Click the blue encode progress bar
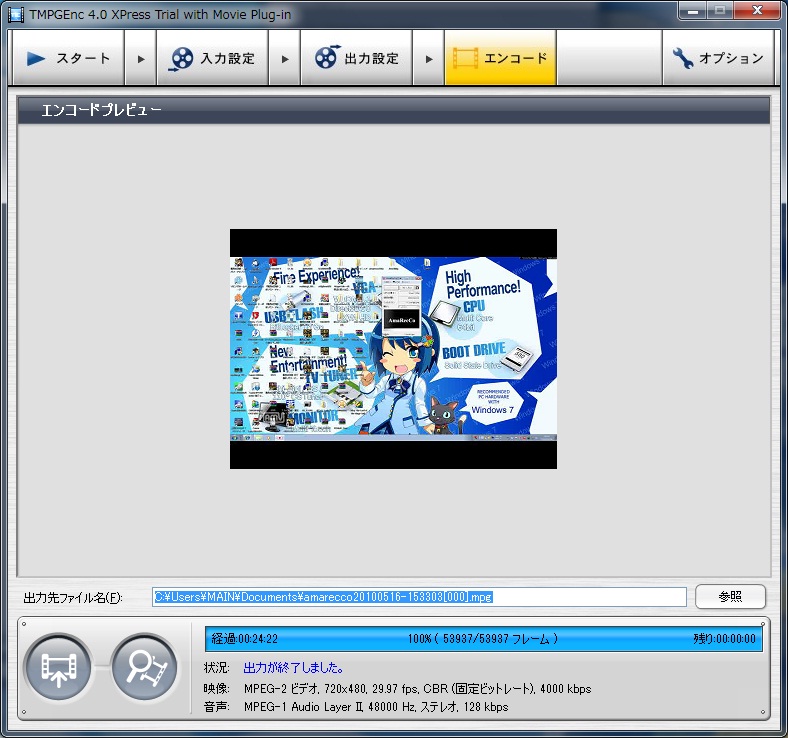The width and height of the screenshot is (788, 738). [483, 639]
